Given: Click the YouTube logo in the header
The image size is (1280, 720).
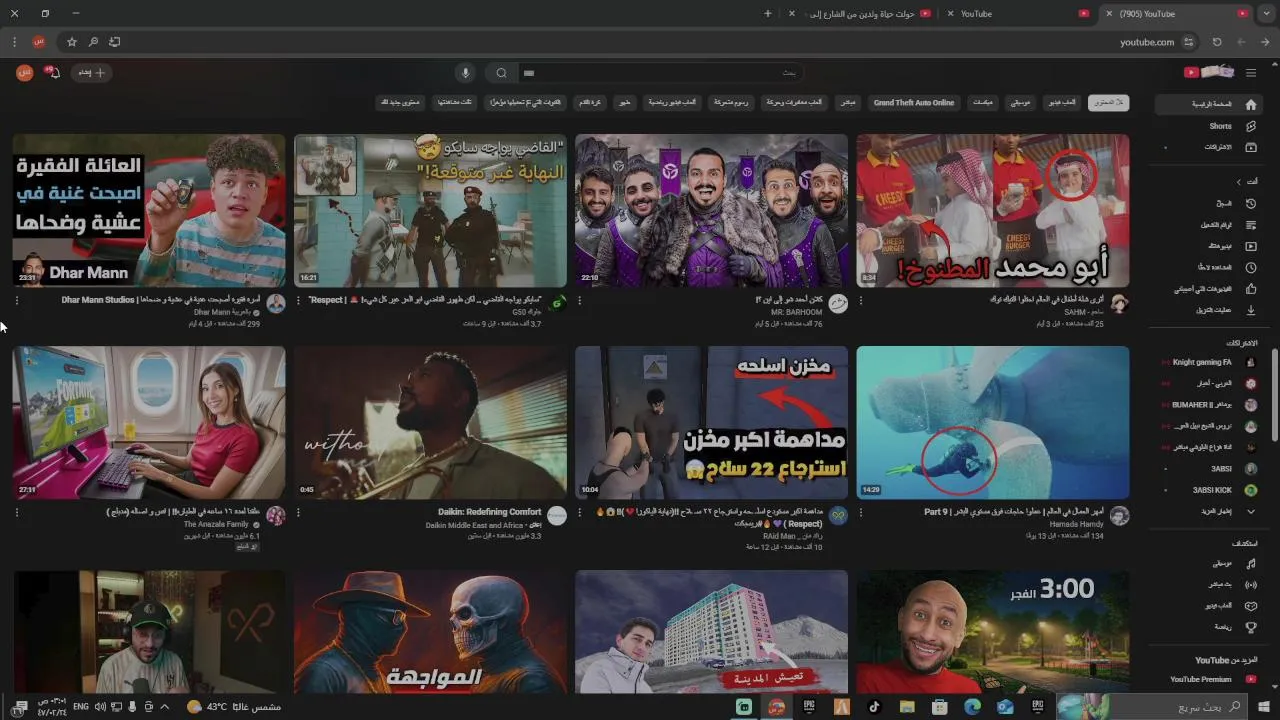Looking at the screenshot, I should pyautogui.click(x=1209, y=72).
